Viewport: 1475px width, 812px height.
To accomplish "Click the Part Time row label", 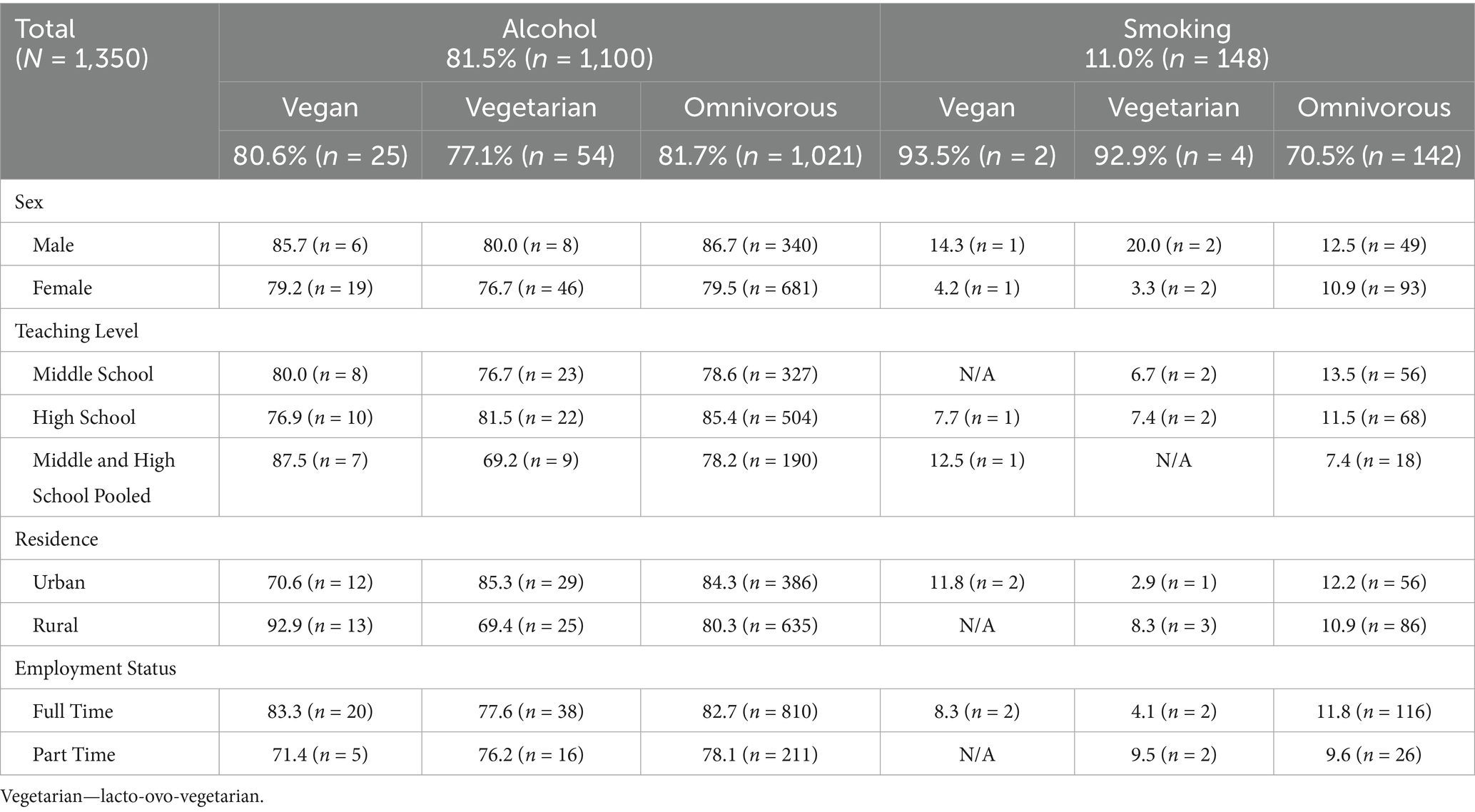I will click(74, 754).
